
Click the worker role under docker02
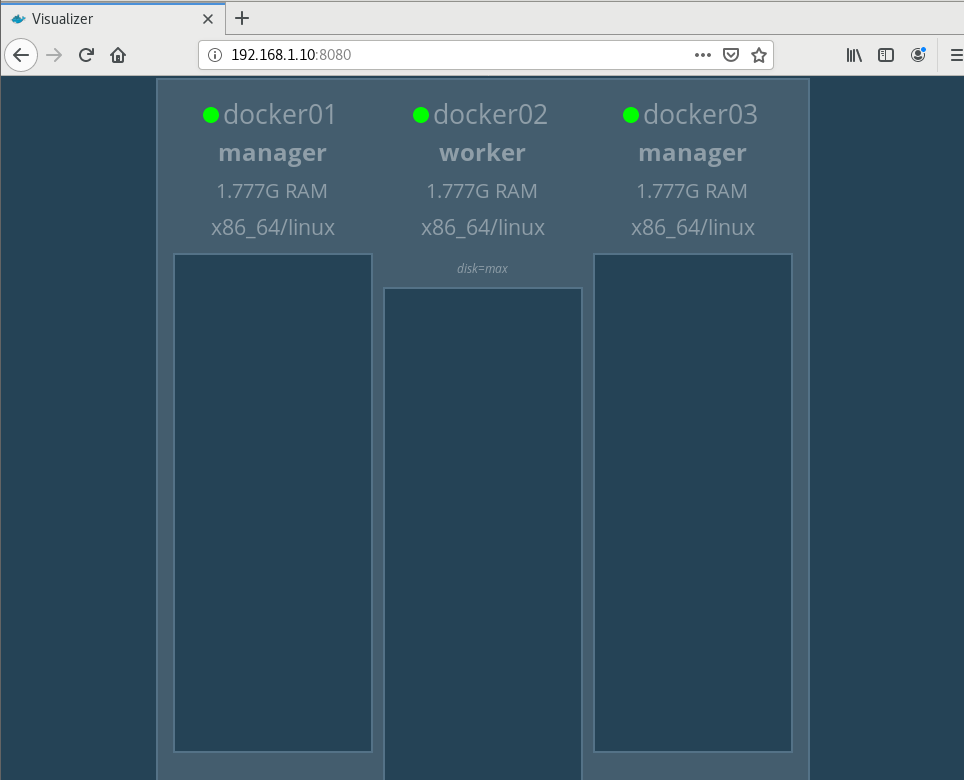pyautogui.click(x=482, y=153)
